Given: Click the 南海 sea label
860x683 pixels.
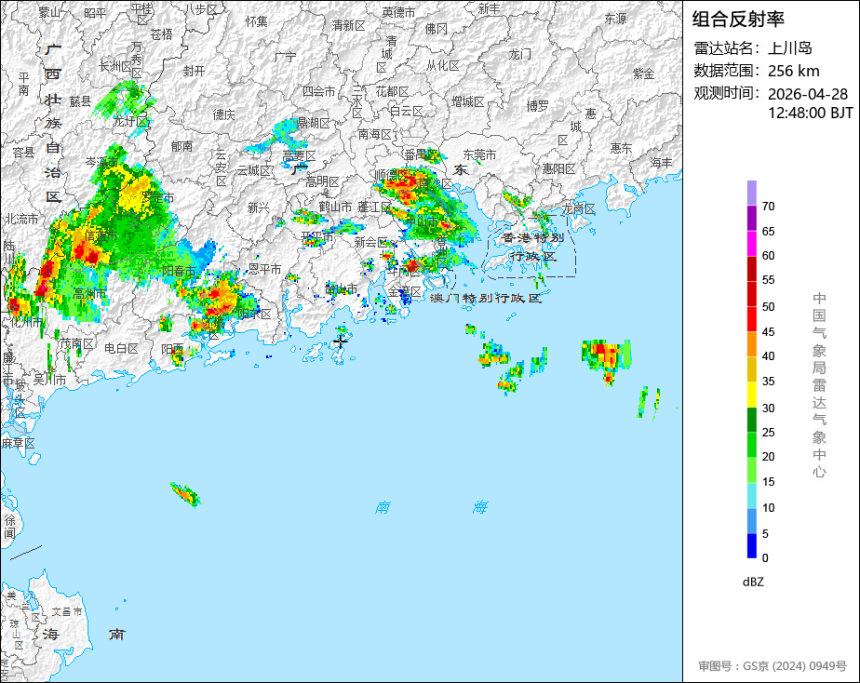Looking at the screenshot, I should point(431,507).
